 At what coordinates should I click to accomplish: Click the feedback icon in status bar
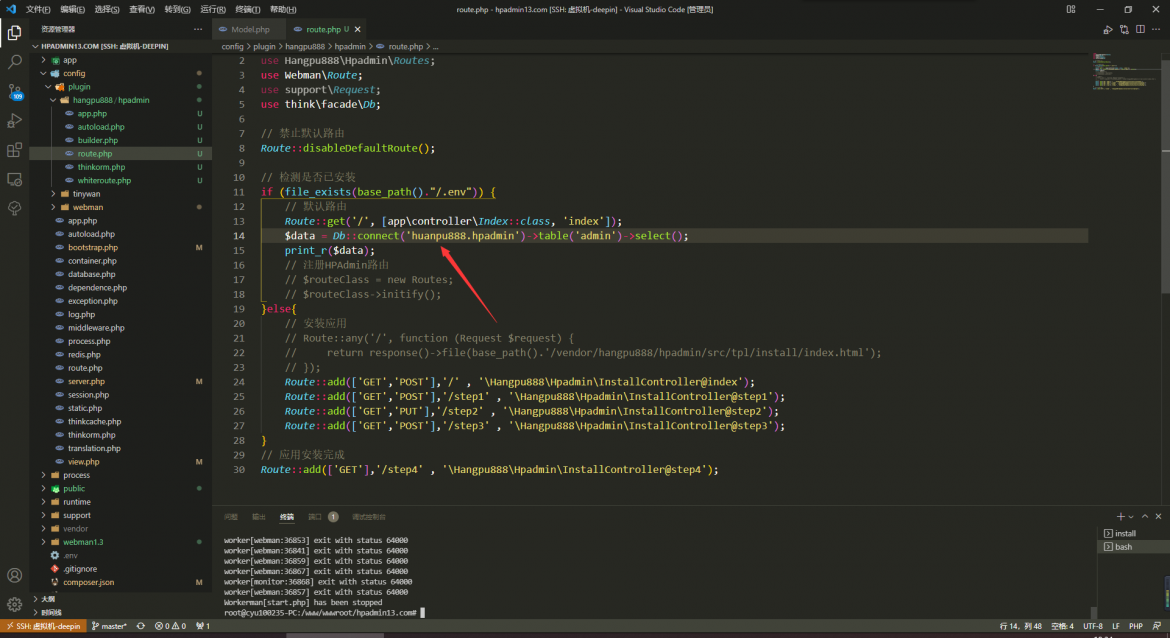point(1157,626)
